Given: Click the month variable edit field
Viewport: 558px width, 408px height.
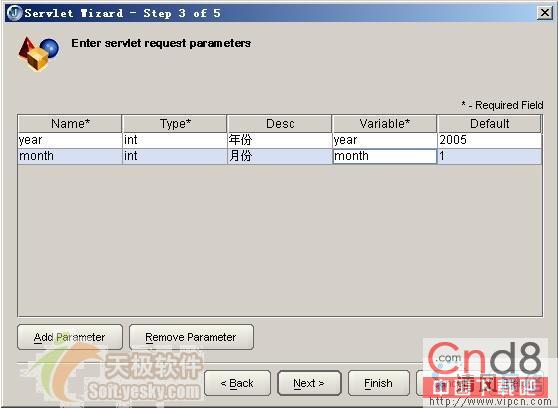Looking at the screenshot, I should 384,156.
